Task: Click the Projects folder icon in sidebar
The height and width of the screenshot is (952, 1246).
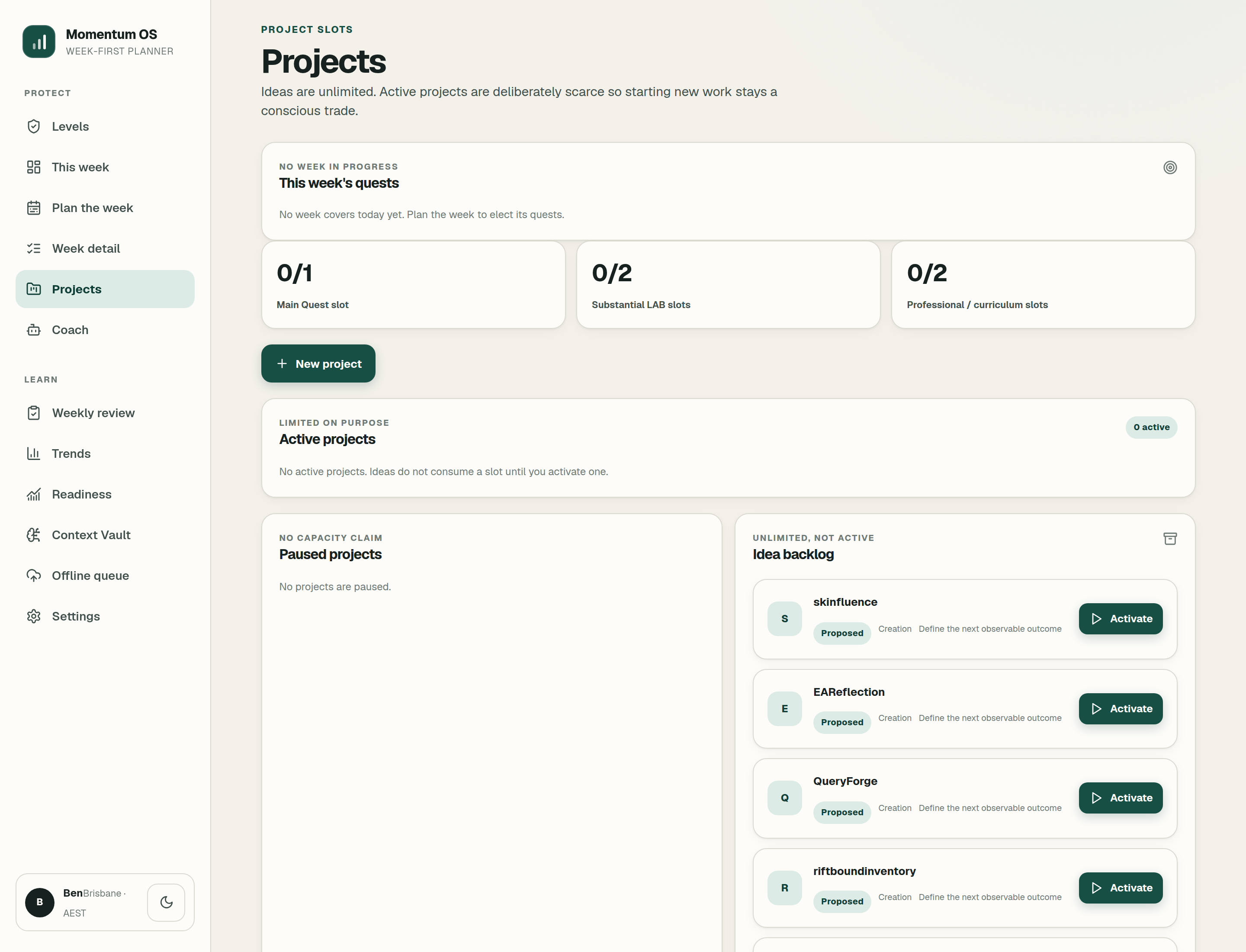Action: point(34,289)
